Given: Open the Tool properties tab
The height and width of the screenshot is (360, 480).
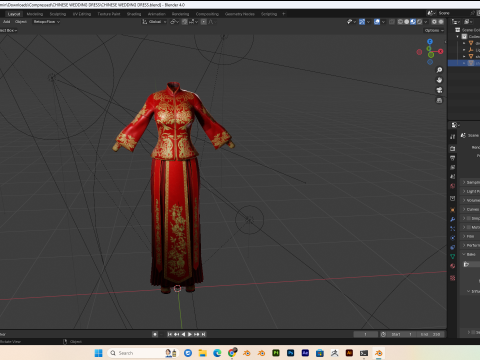Looking at the screenshot, I should [452, 137].
